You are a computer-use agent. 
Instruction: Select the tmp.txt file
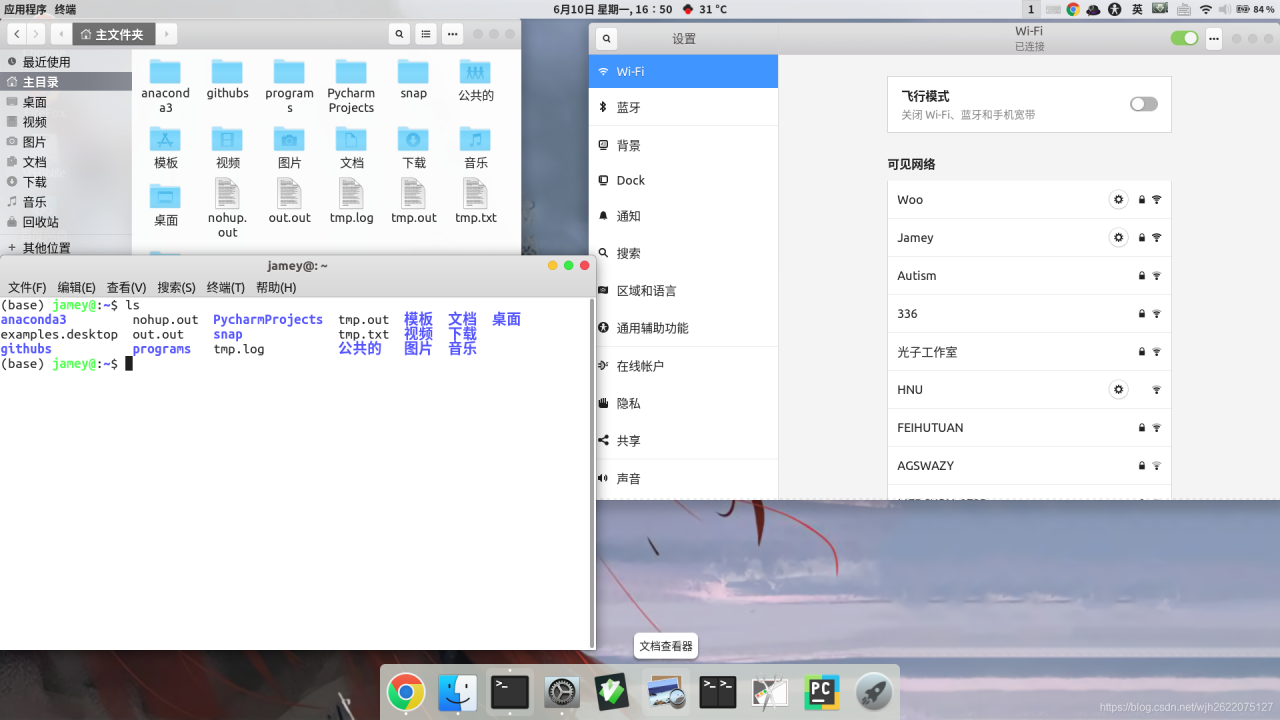(x=475, y=201)
